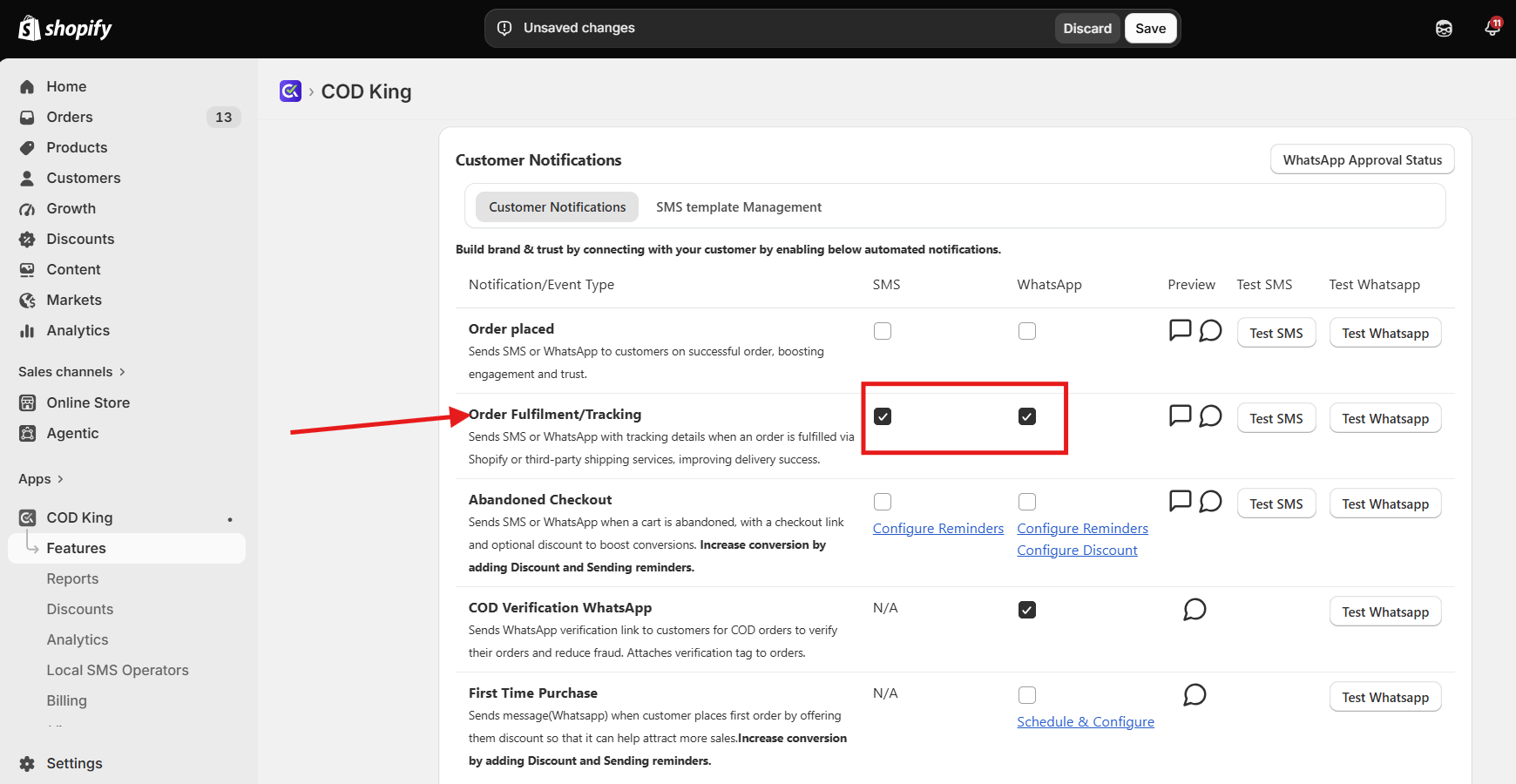Viewport: 1516px width, 784px height.
Task: Preview WhatsApp message for Abandoned Checkout
Action: [1210, 501]
